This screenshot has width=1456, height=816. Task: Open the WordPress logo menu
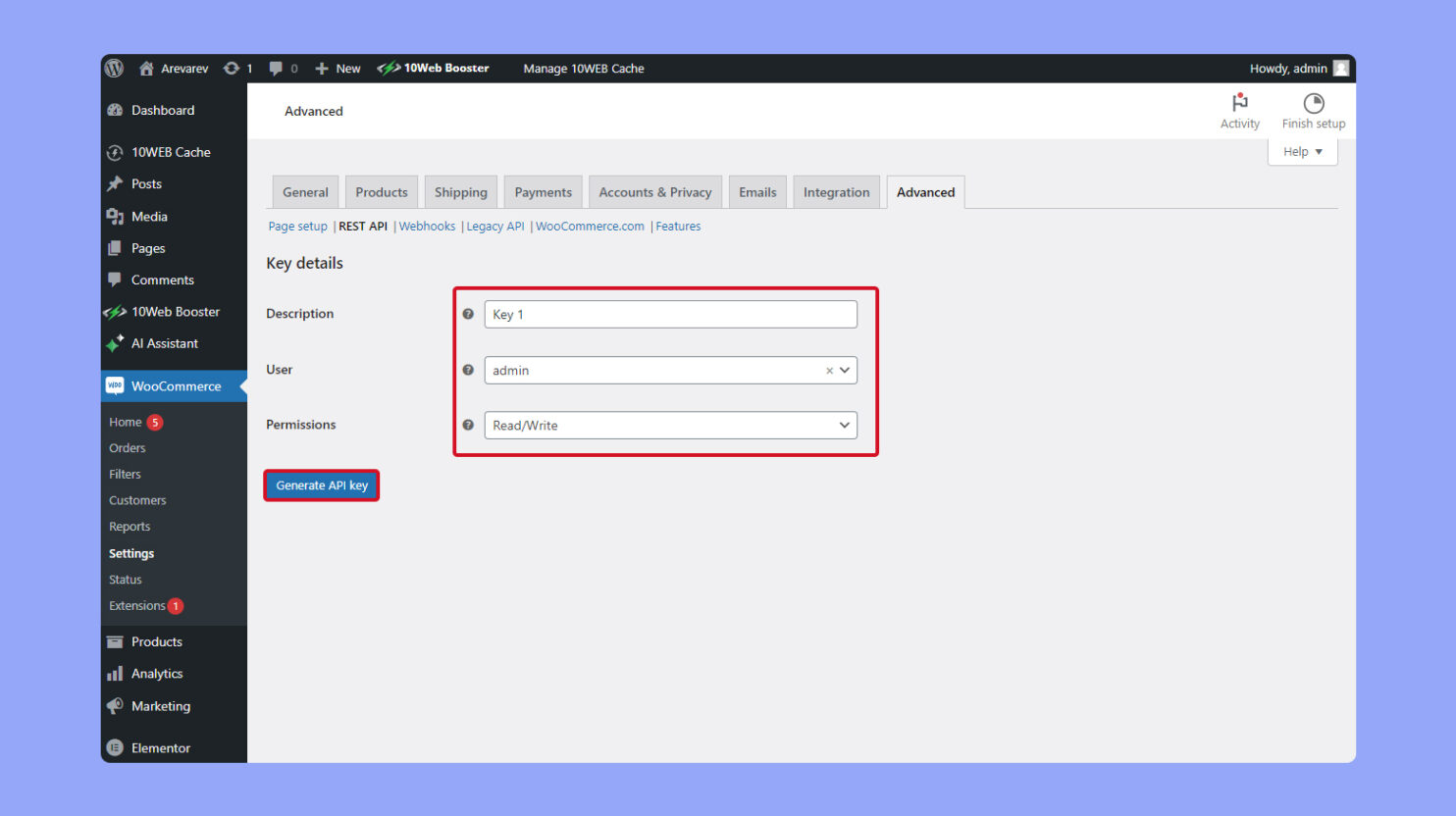[x=114, y=68]
